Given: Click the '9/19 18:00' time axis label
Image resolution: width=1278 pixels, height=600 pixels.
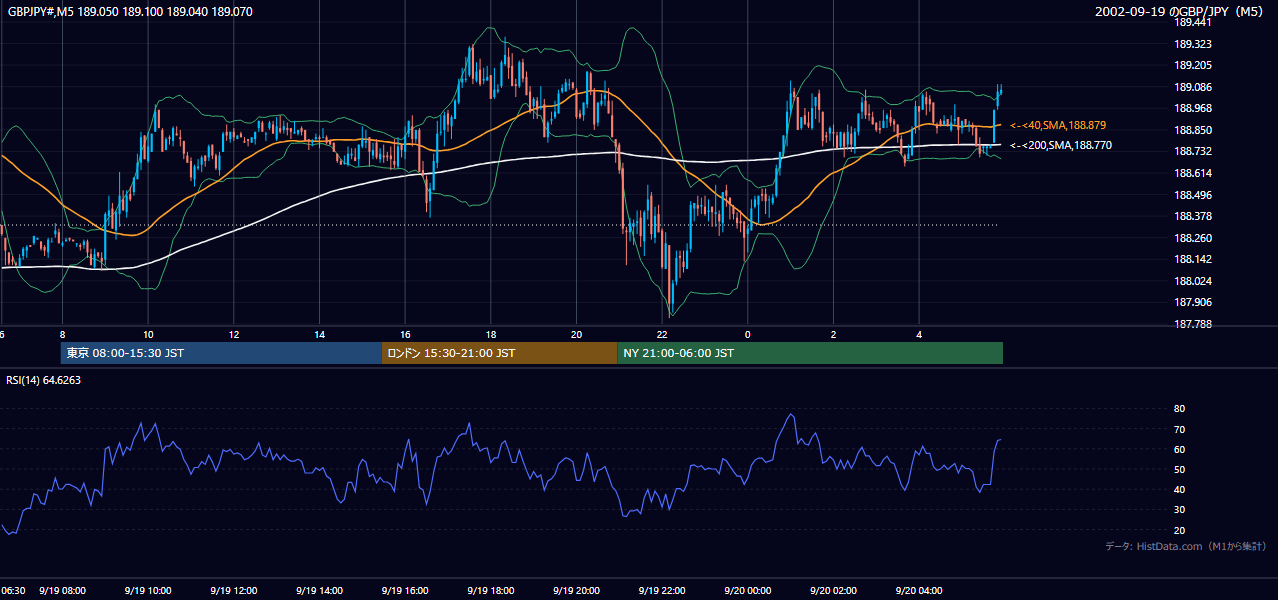Looking at the screenshot, I should click(x=491, y=591).
